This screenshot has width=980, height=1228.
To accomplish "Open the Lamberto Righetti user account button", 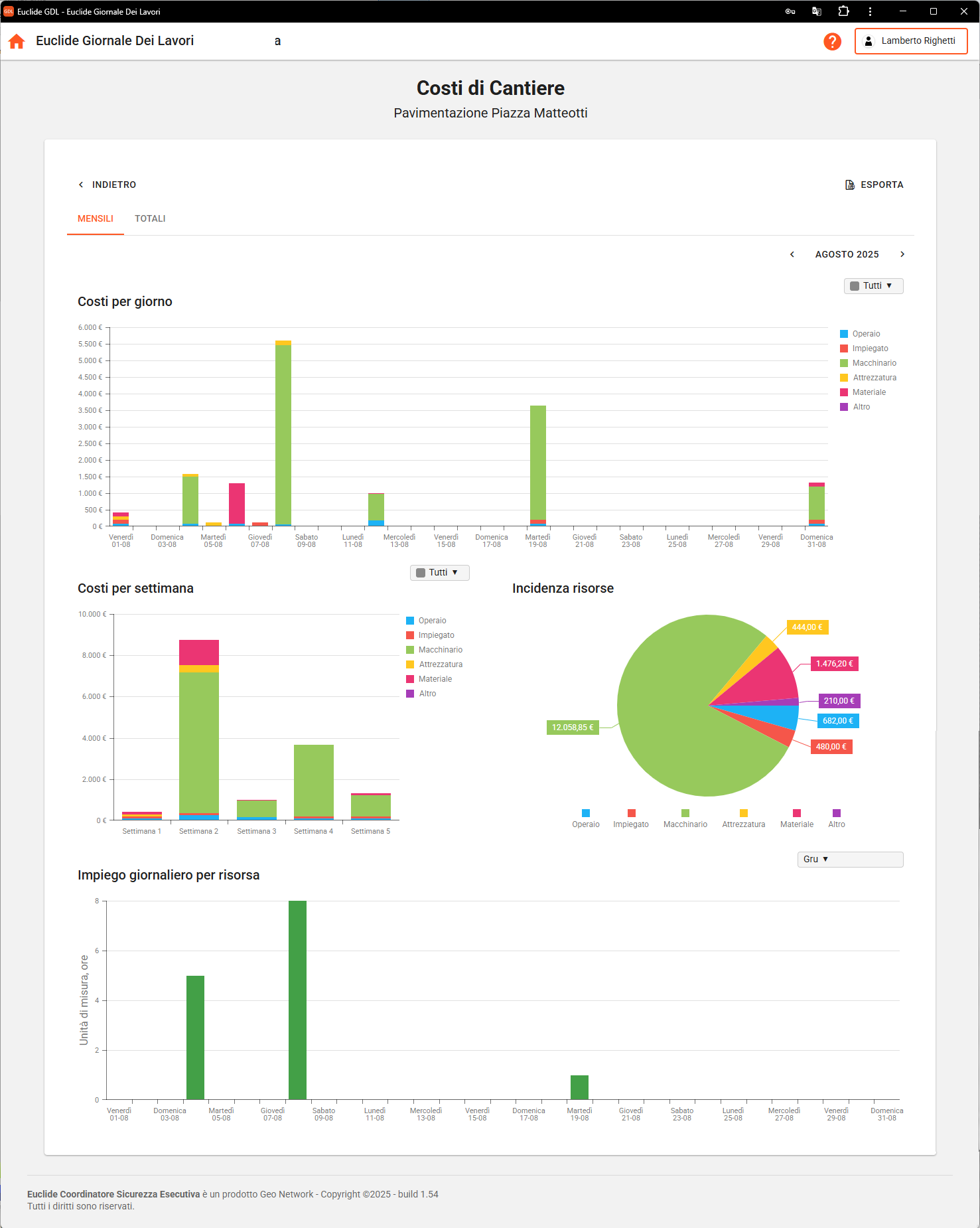I will 910,41.
